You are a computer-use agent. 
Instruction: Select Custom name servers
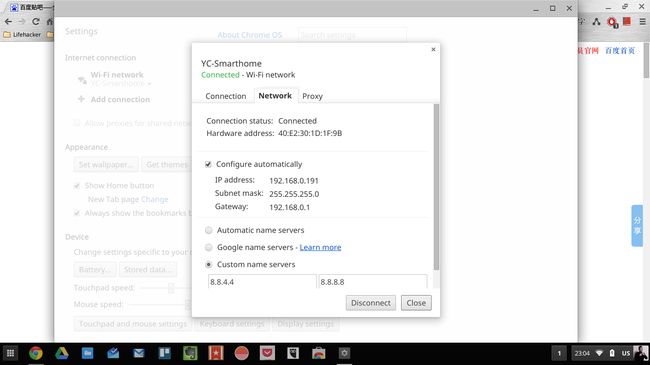pyautogui.click(x=209, y=265)
